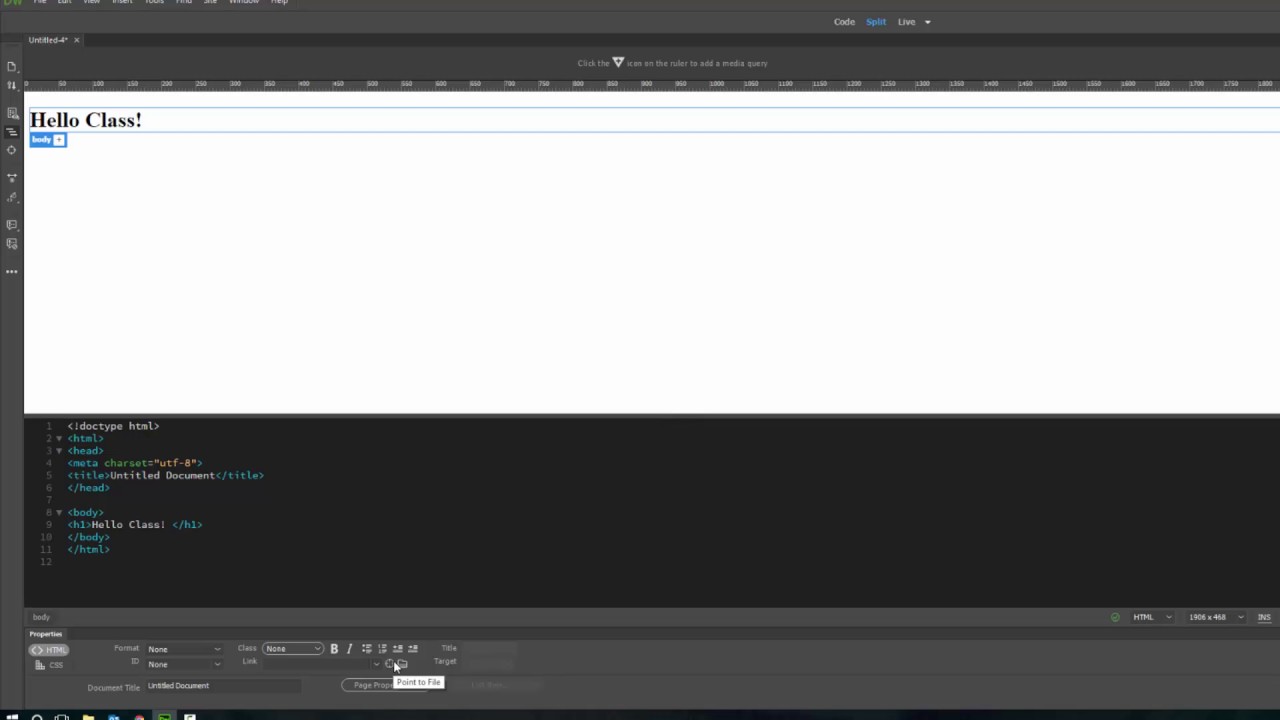This screenshot has width=1280, height=720.
Task: Click the Document Title input field
Action: coord(224,686)
